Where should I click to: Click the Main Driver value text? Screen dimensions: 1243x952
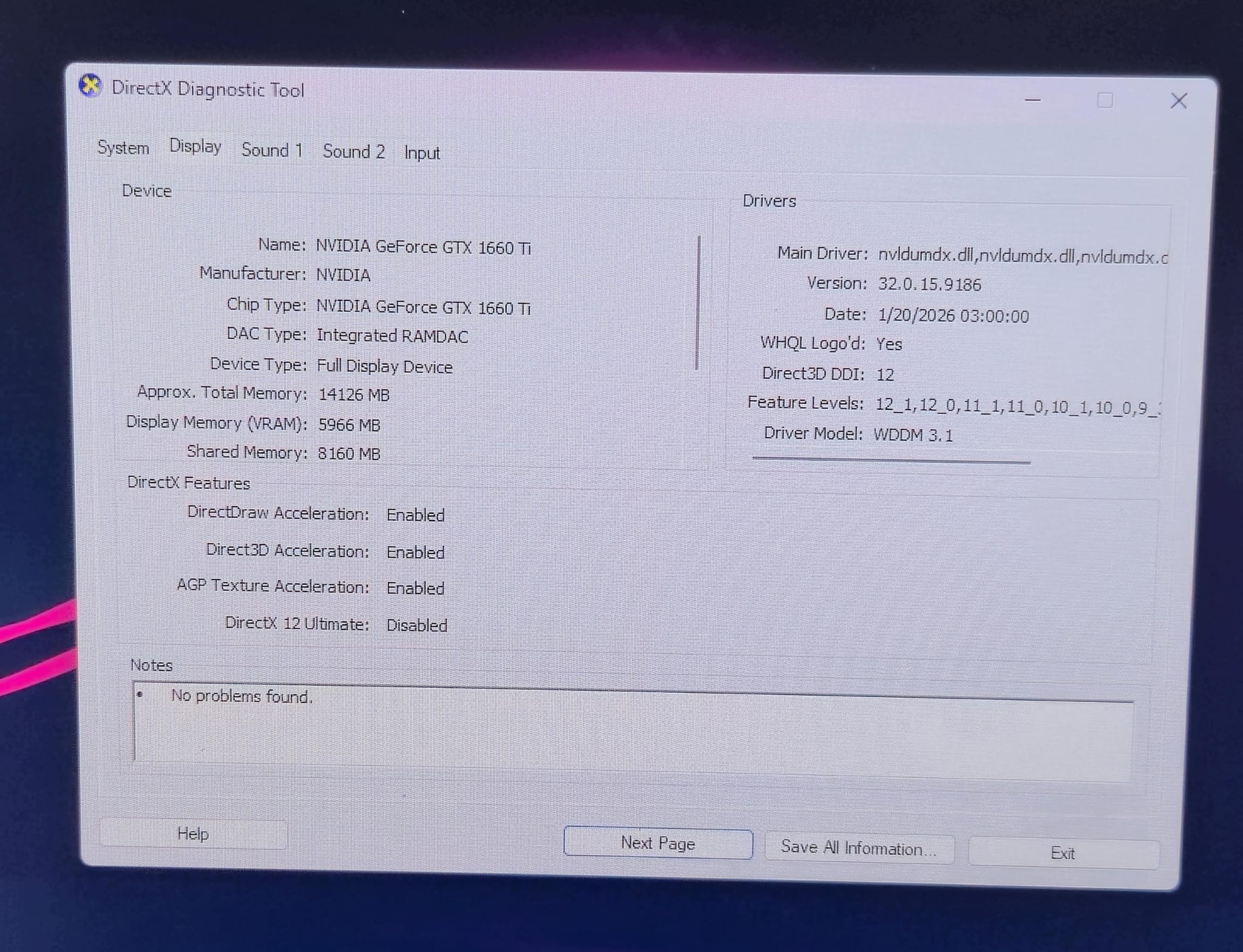(1021, 256)
